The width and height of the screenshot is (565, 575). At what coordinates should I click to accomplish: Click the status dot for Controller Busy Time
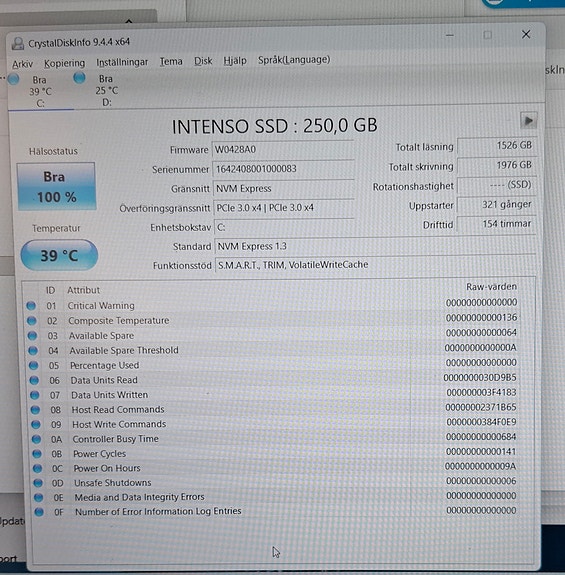[x=36, y=439]
